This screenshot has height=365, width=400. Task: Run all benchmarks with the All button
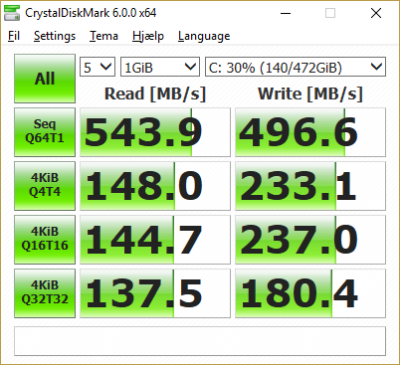click(45, 79)
